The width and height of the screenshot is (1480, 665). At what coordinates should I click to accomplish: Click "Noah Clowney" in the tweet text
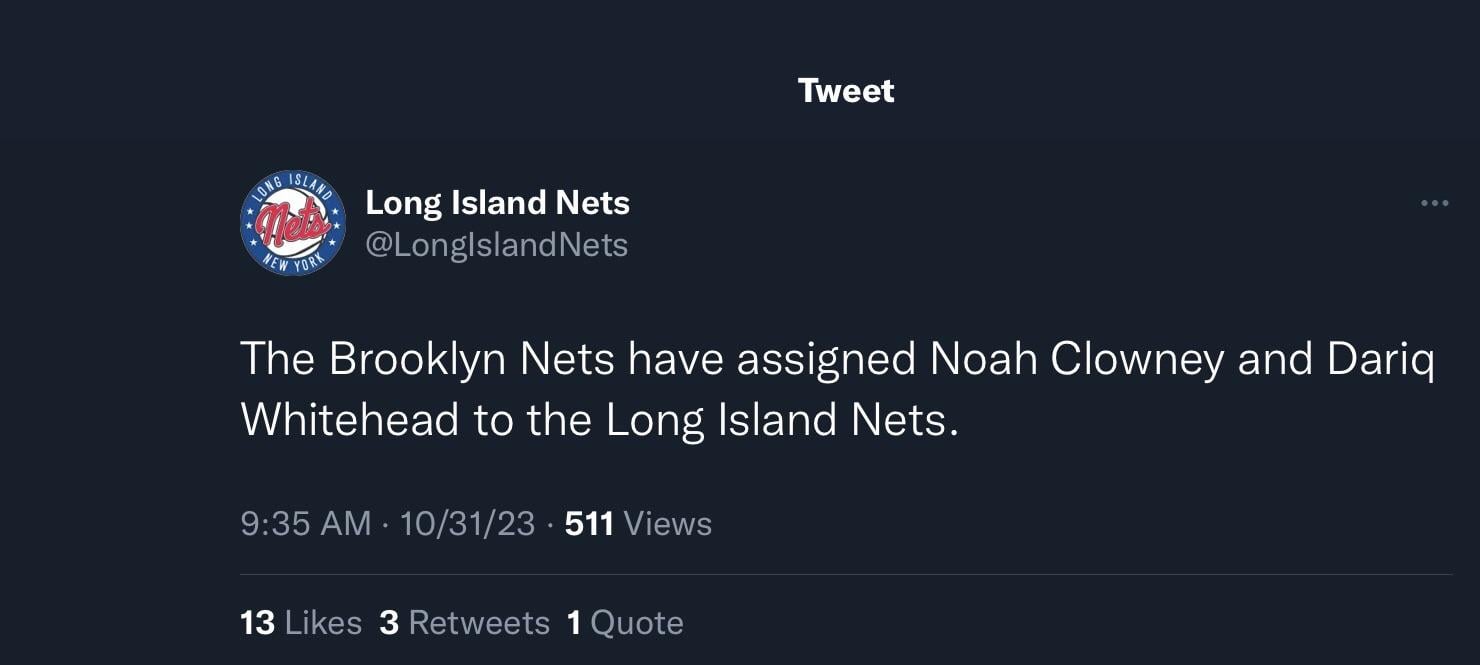[x=1077, y=360]
